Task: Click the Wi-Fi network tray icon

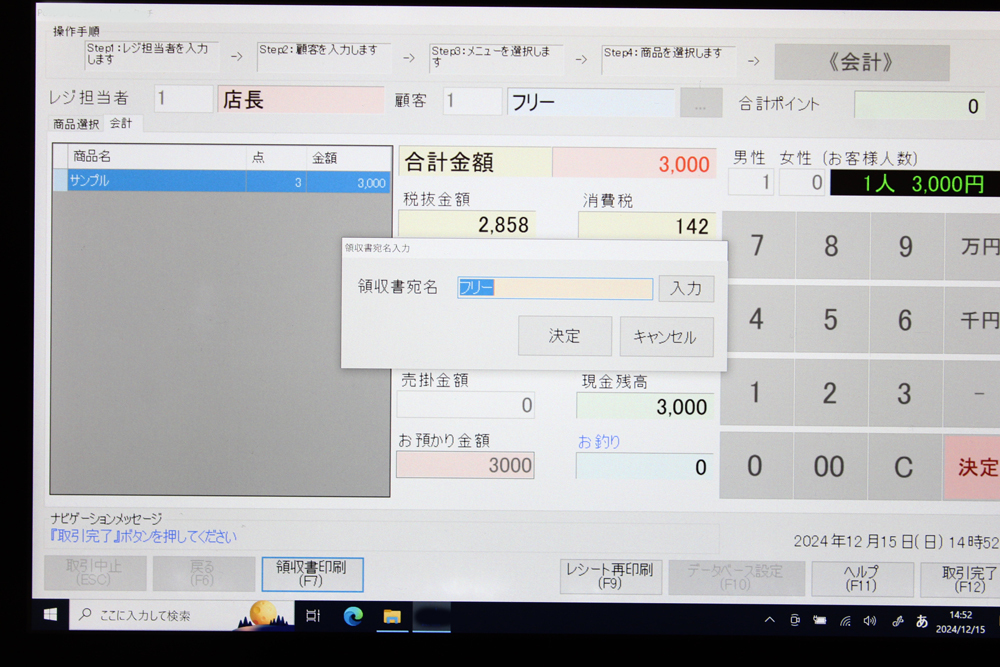Action: pyautogui.click(x=845, y=620)
